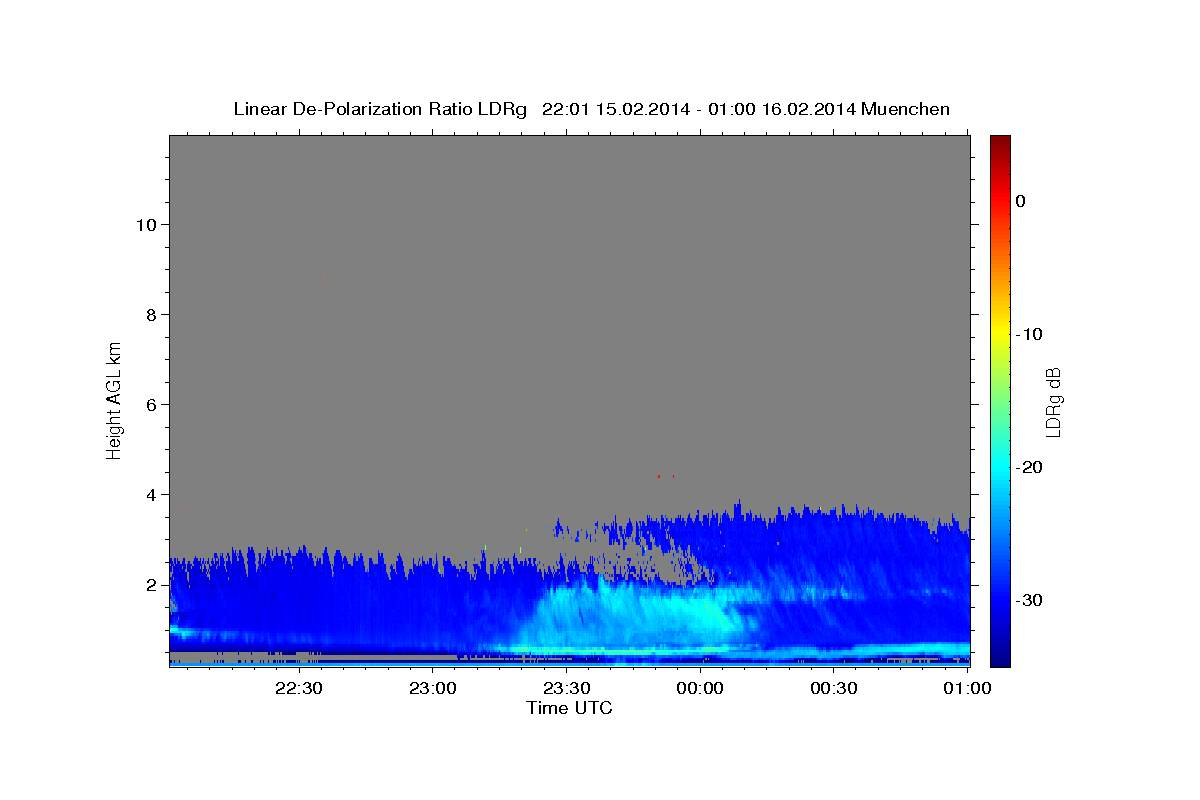Click the height tick label 4
The height and width of the screenshot is (800, 1200).
152,495
